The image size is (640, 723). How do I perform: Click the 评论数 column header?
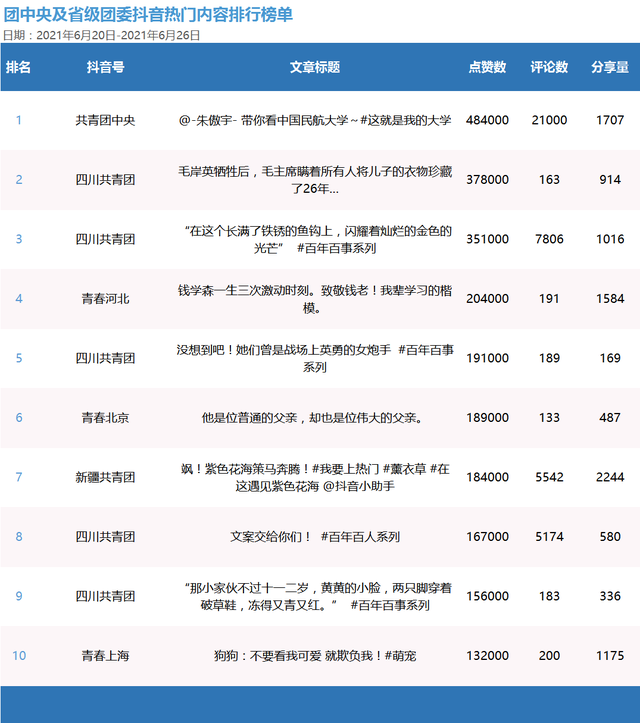(549, 67)
